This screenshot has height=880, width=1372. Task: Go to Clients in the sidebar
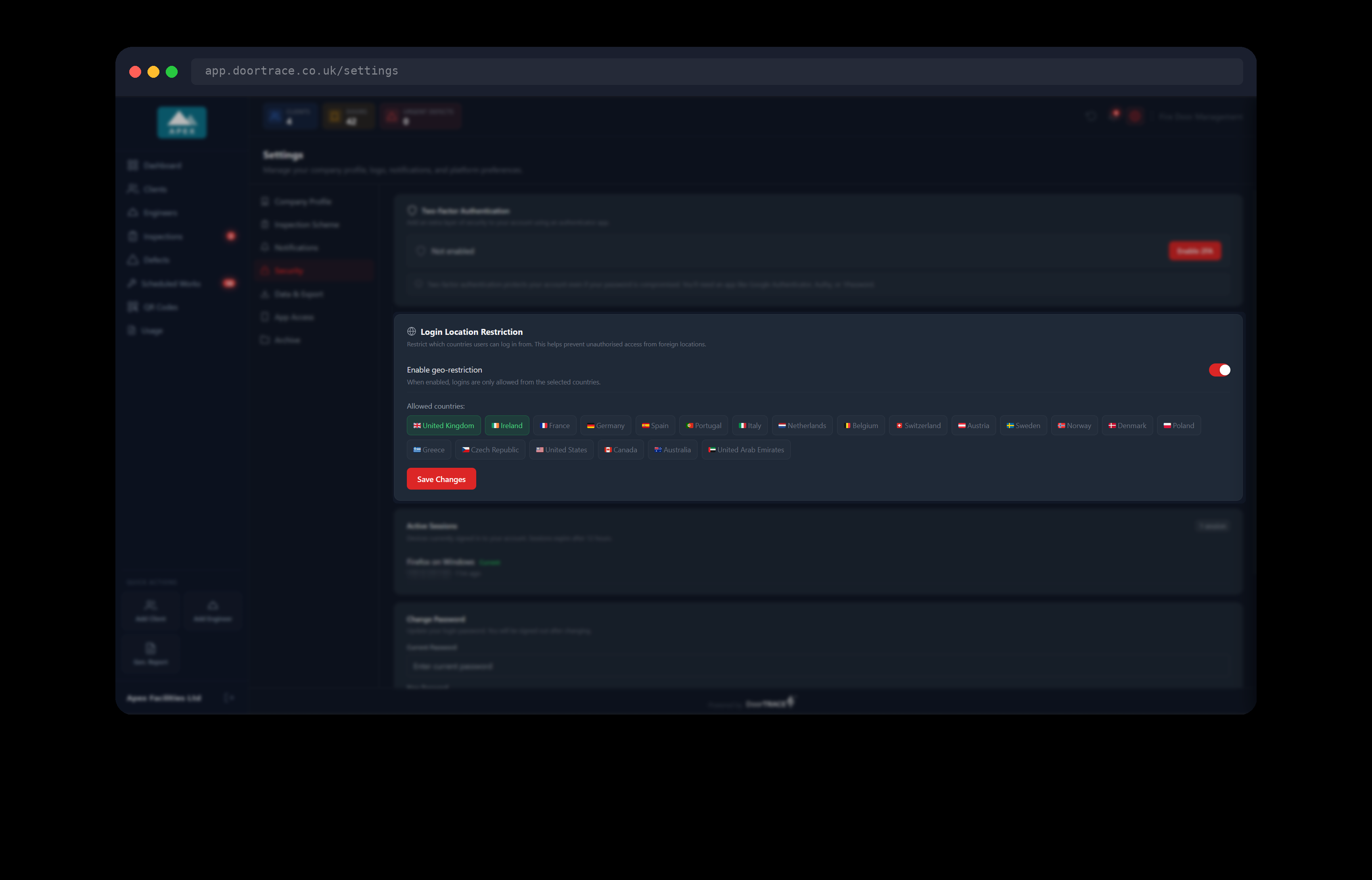click(x=182, y=188)
